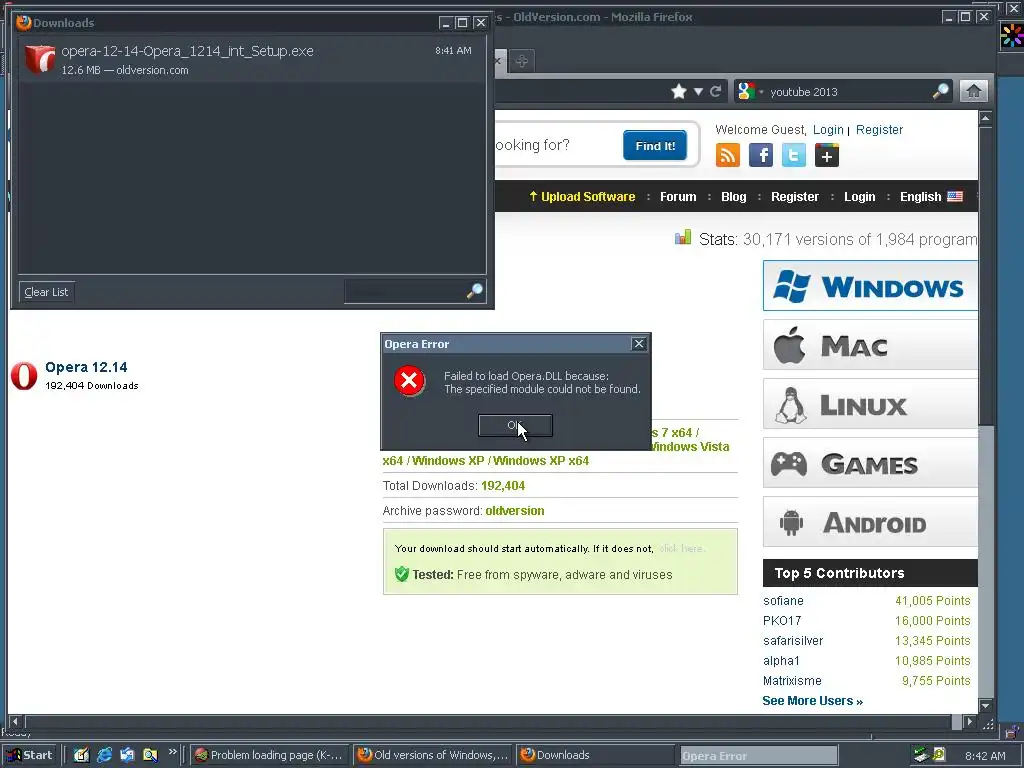
Task: Select the Linux category banner
Action: 871,404
